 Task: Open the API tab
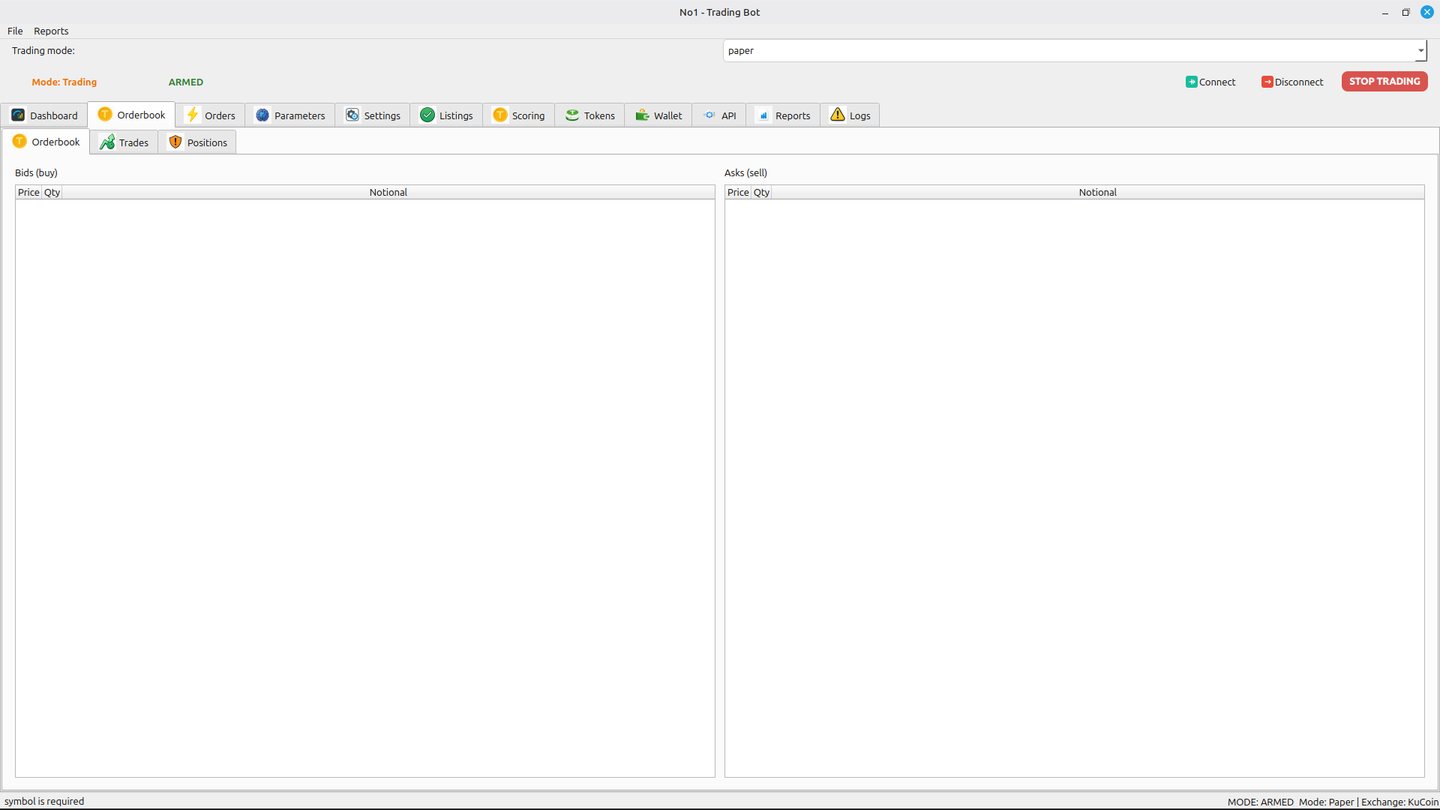tap(719, 115)
